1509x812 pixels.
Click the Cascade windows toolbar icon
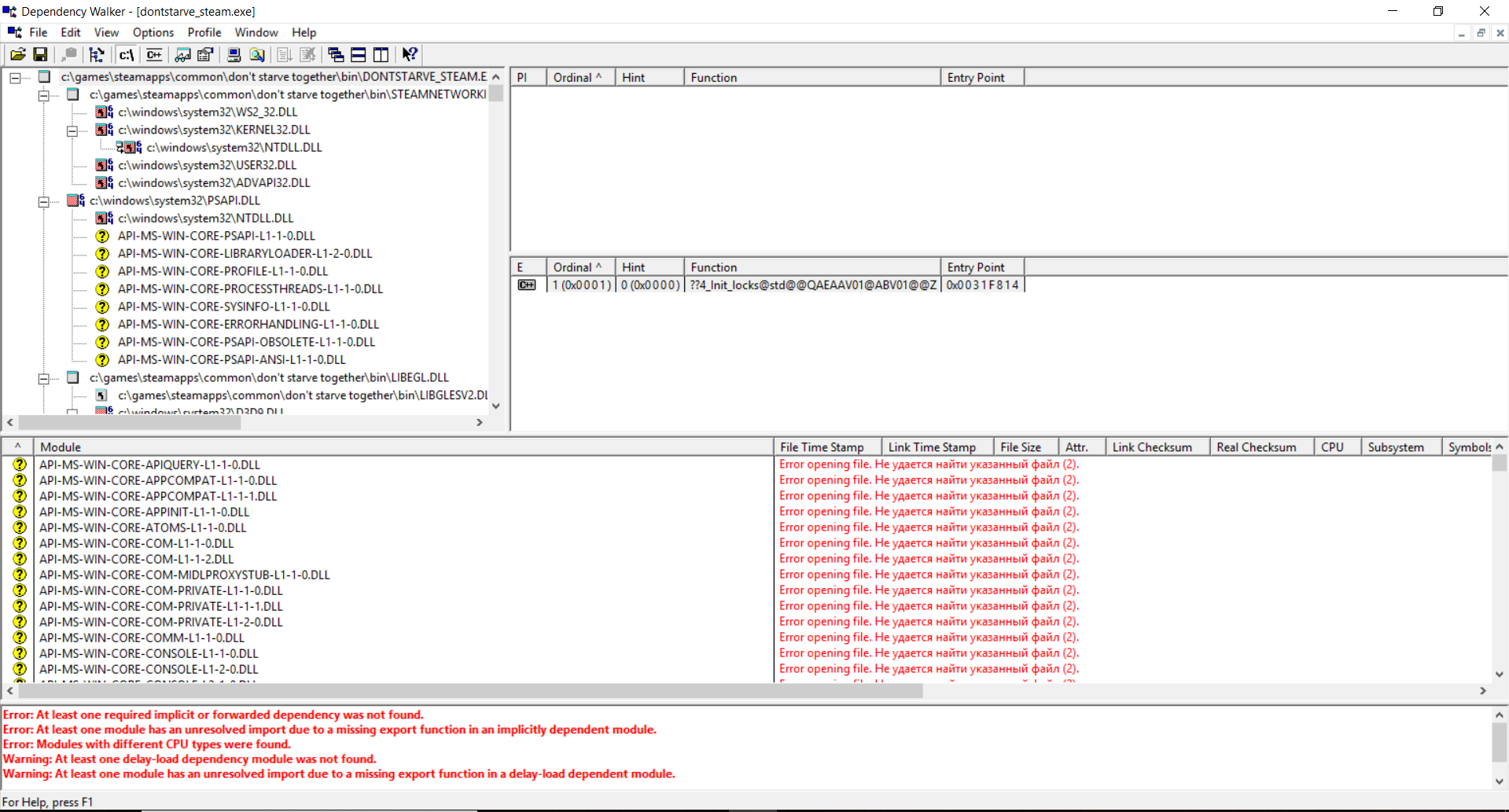[336, 54]
